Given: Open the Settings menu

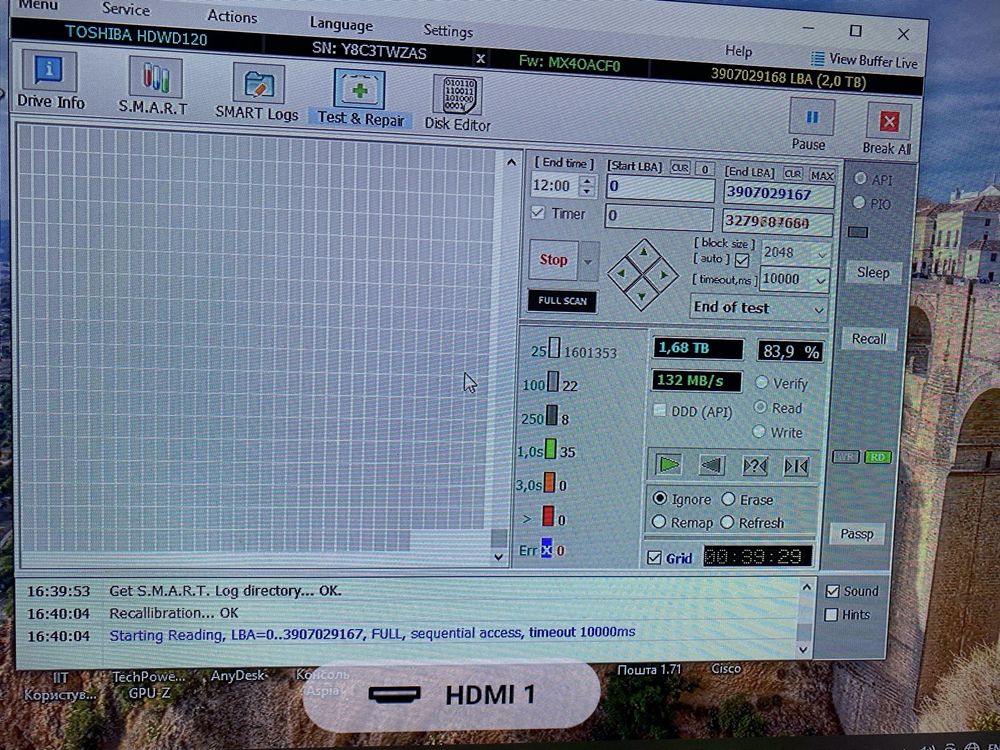Looking at the screenshot, I should click(x=448, y=30).
